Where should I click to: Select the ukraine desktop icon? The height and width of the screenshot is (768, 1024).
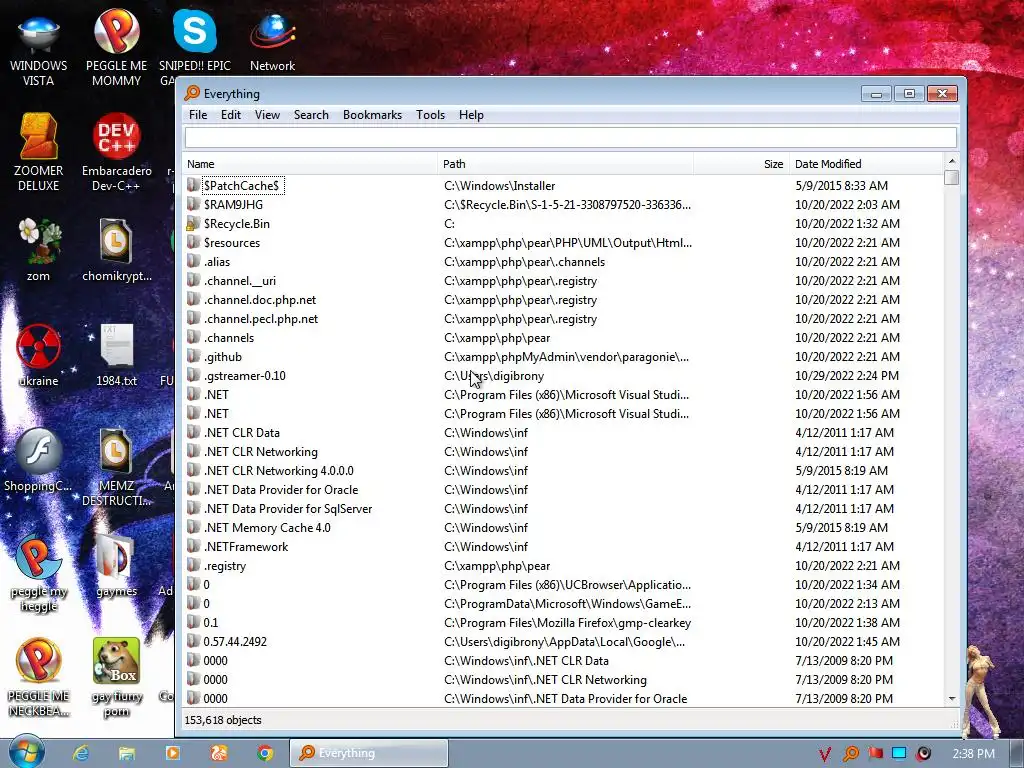[39, 355]
